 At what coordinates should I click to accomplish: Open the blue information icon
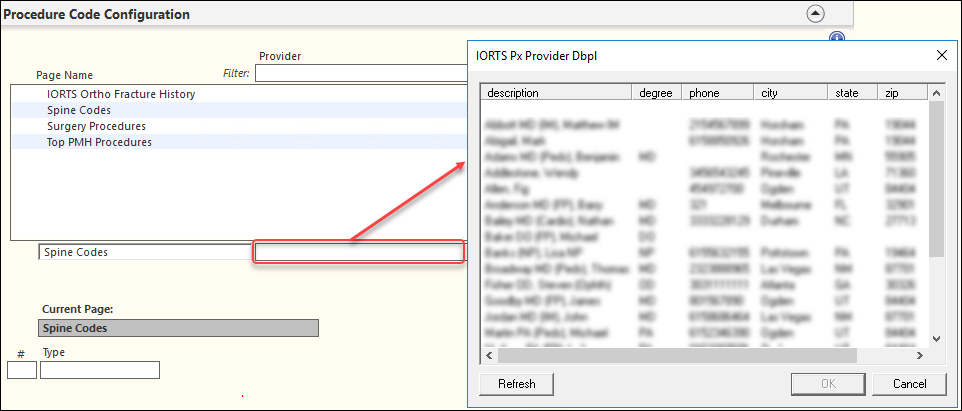coord(837,37)
